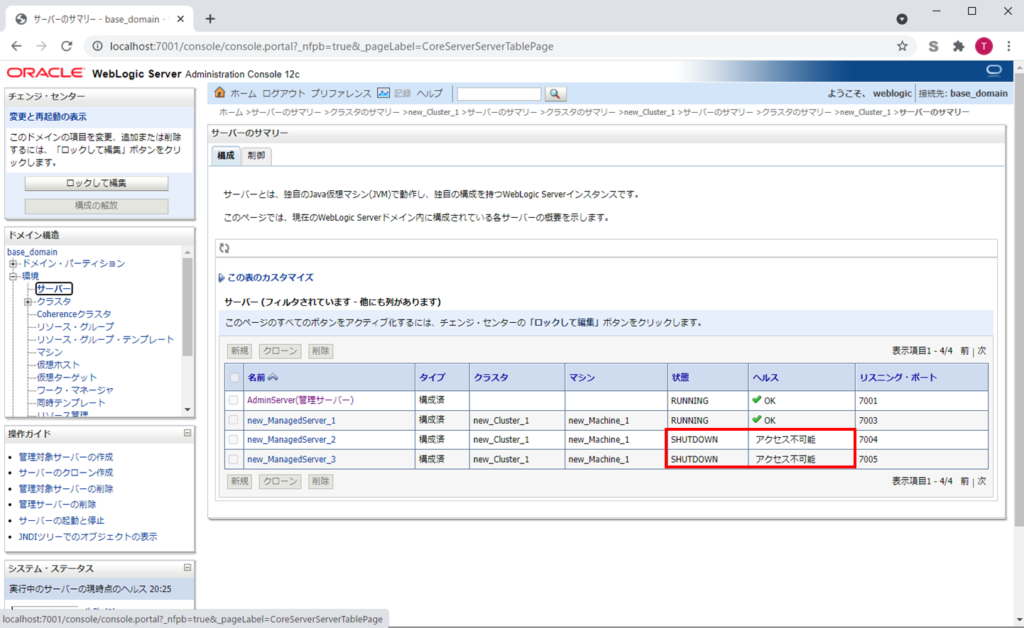This screenshot has width=1024, height=628.
Task: Click the console search text field
Action: (x=499, y=93)
